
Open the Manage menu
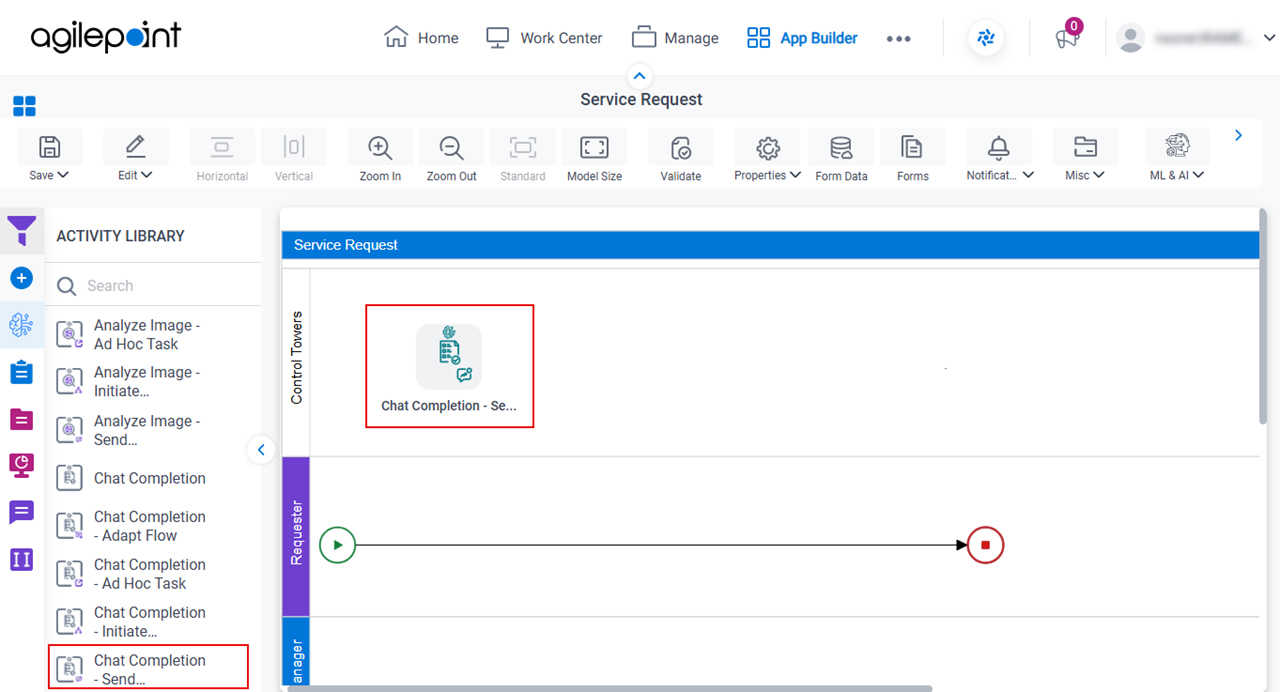(675, 38)
